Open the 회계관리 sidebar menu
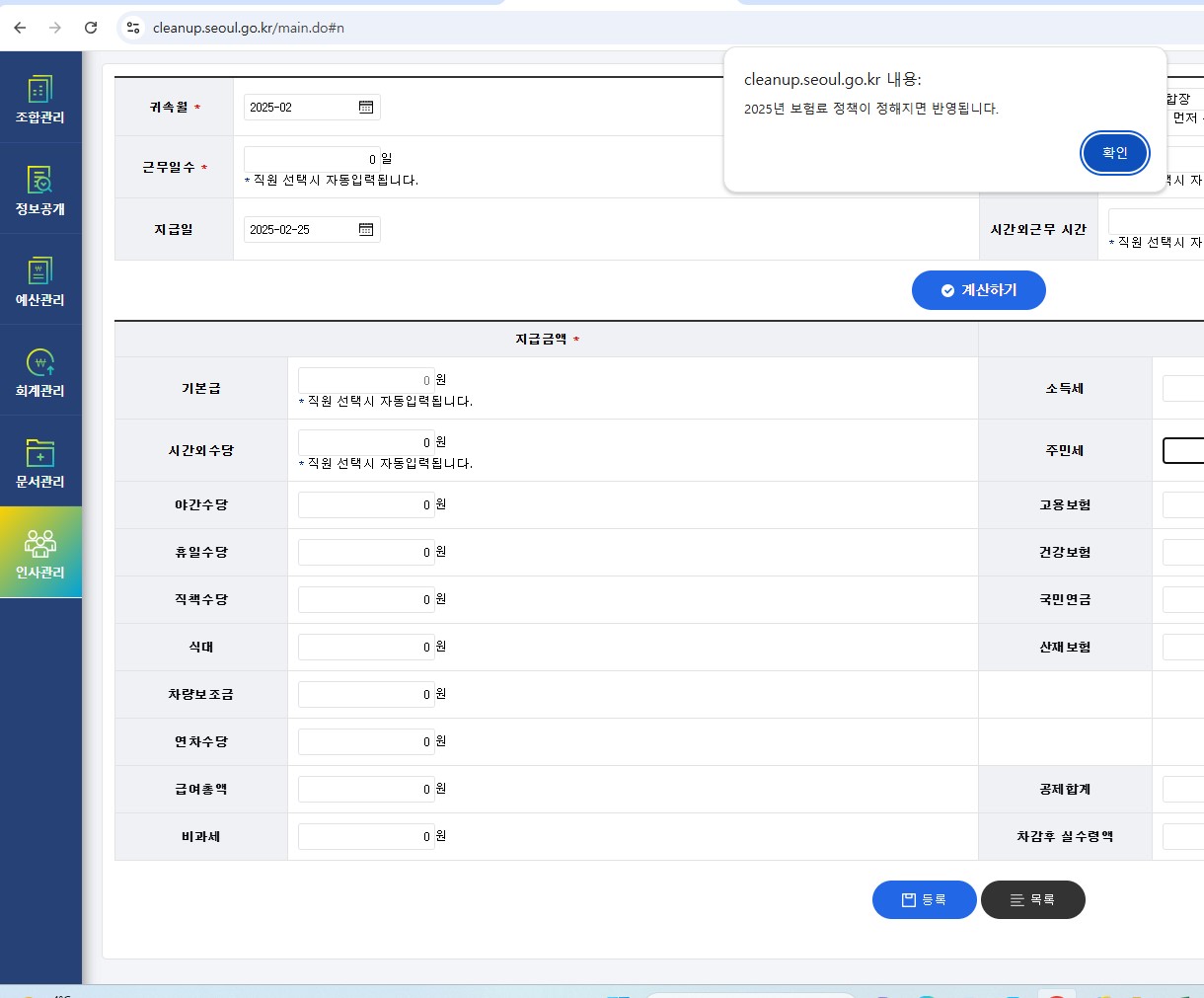The height and width of the screenshot is (998, 1204). coord(40,372)
